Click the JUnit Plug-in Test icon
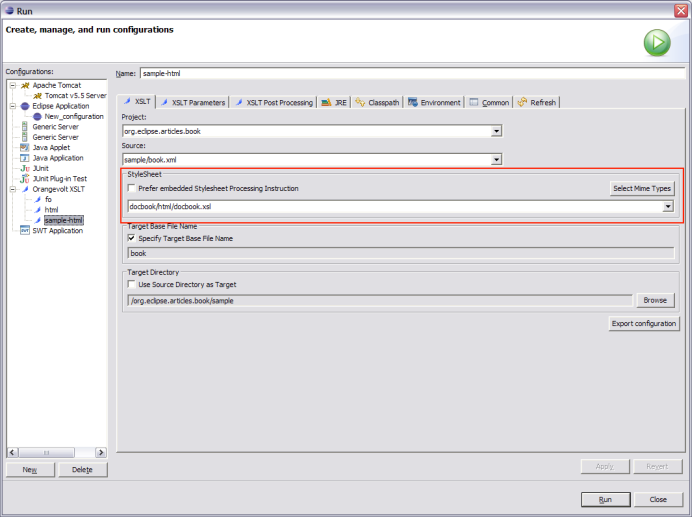The height and width of the screenshot is (517, 692). point(25,179)
